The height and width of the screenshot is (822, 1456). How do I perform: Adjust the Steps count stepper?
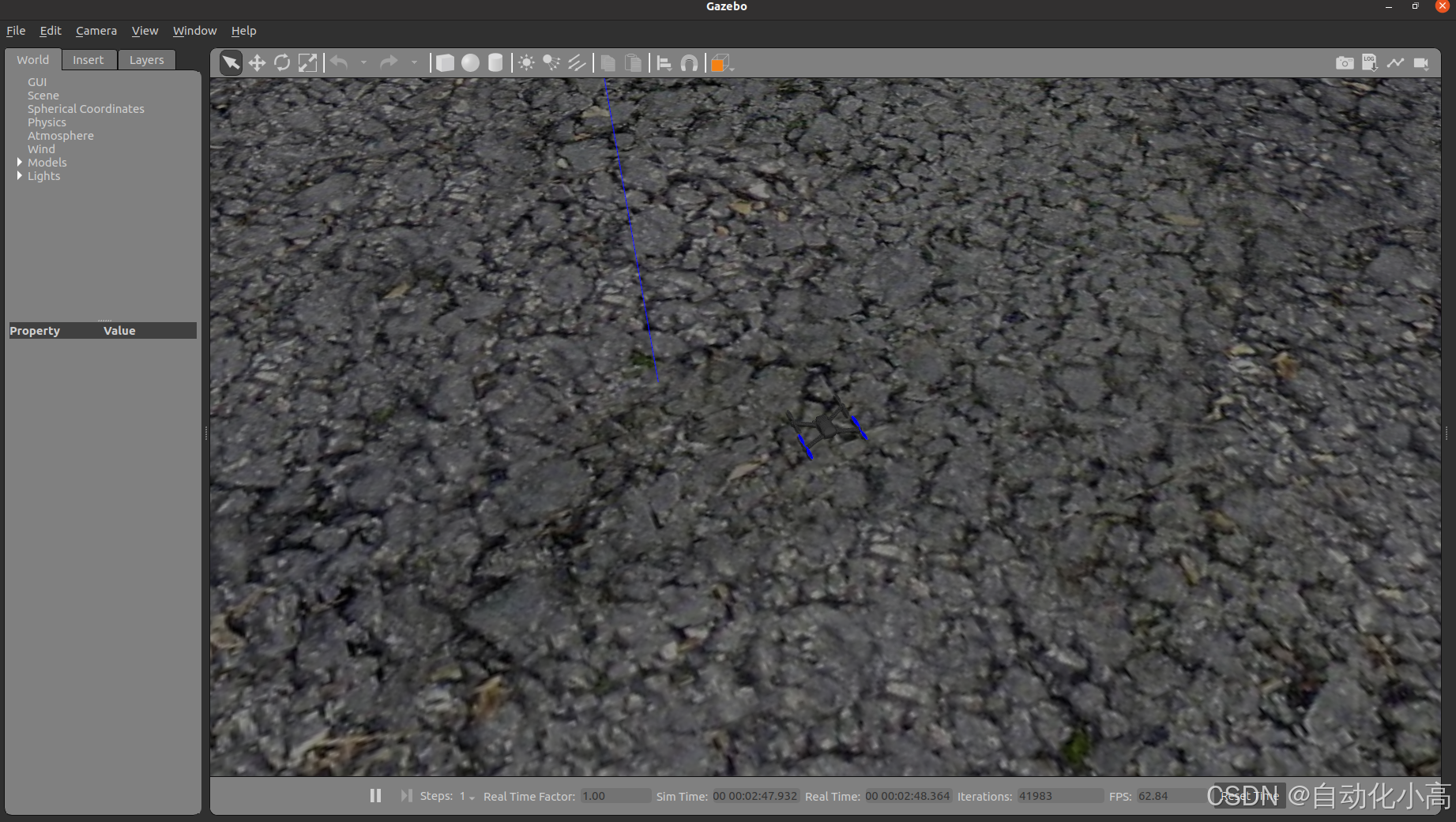coord(467,797)
